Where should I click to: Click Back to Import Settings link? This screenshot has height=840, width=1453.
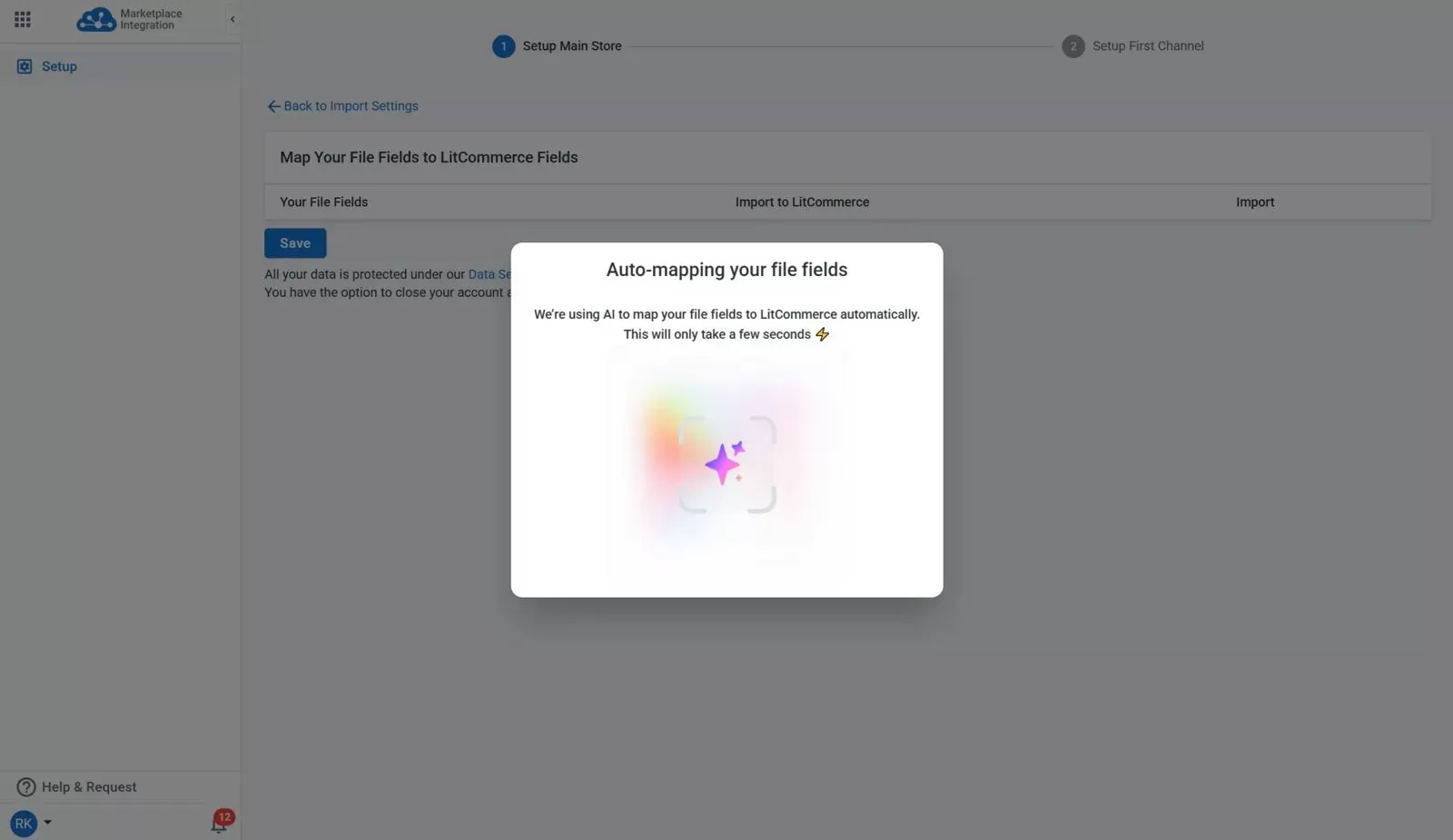351,105
